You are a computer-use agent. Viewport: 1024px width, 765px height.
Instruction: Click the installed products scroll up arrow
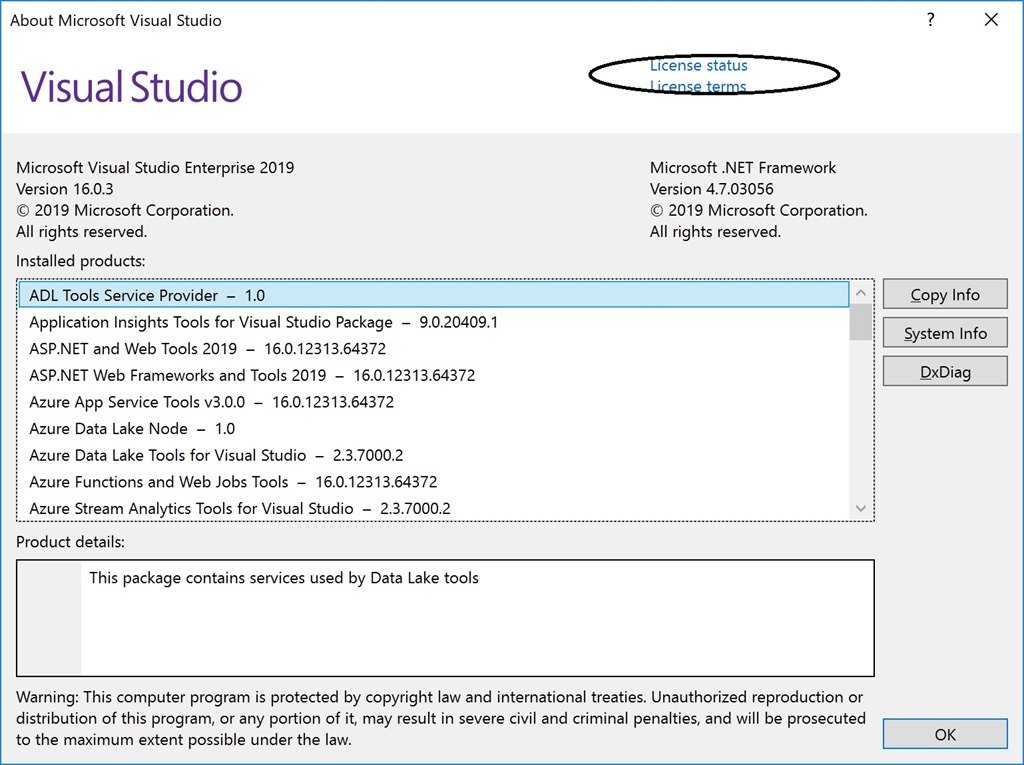tap(861, 293)
